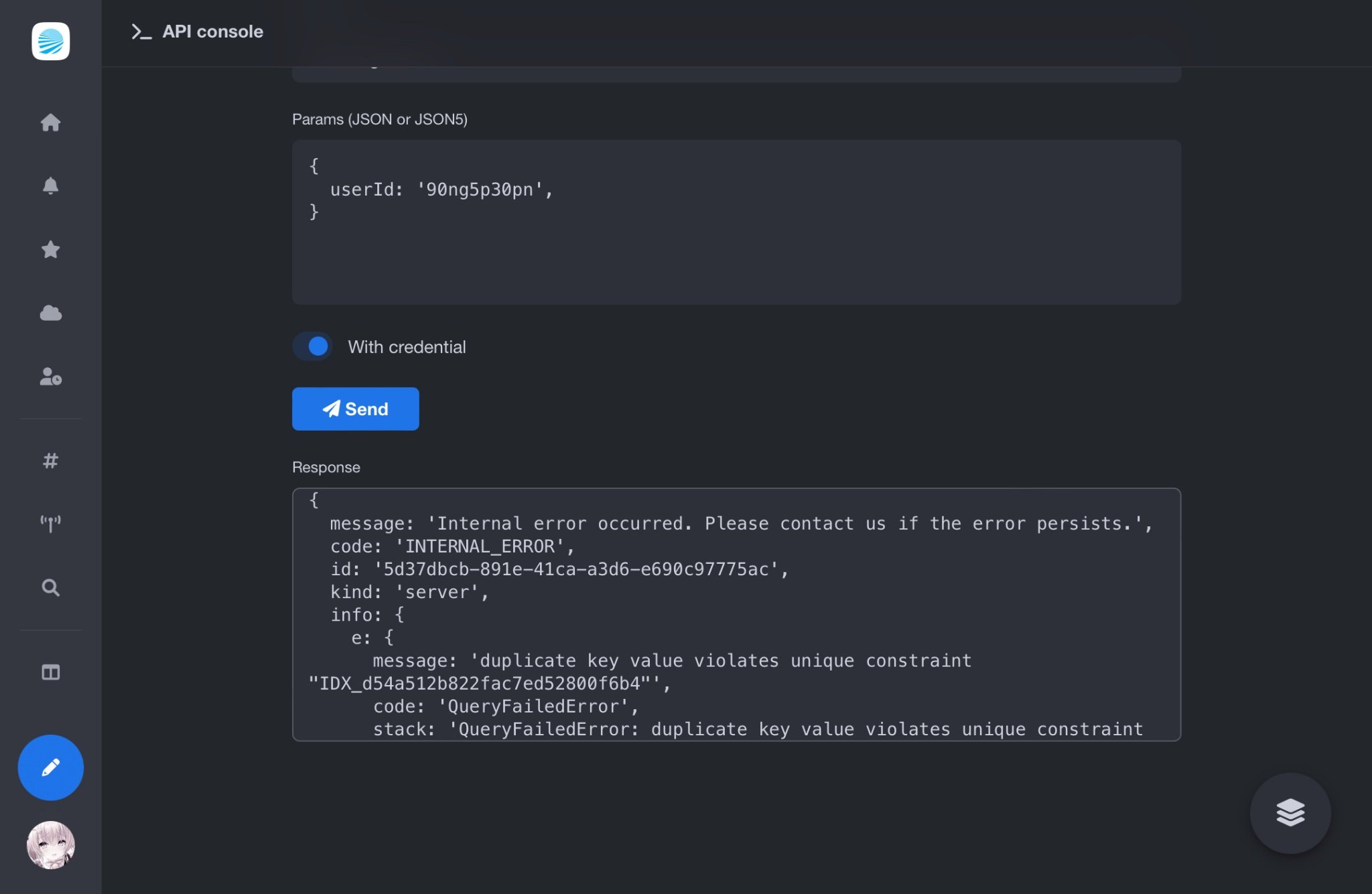
Task: Open Search magnifier icon
Action: click(50, 587)
